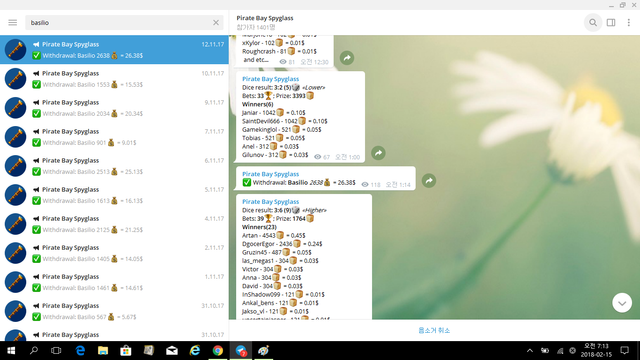Click the Telegram taskbar icon
This screenshot has height=360, width=640.
click(x=241, y=351)
